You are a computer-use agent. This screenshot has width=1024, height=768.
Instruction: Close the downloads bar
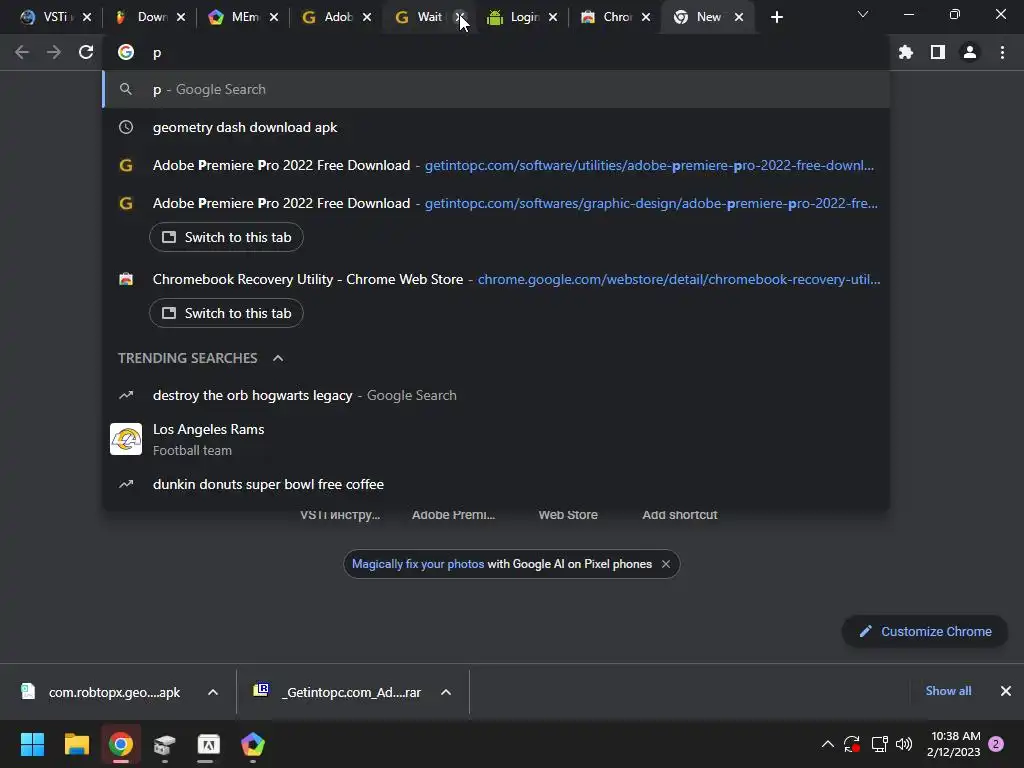coord(1006,691)
